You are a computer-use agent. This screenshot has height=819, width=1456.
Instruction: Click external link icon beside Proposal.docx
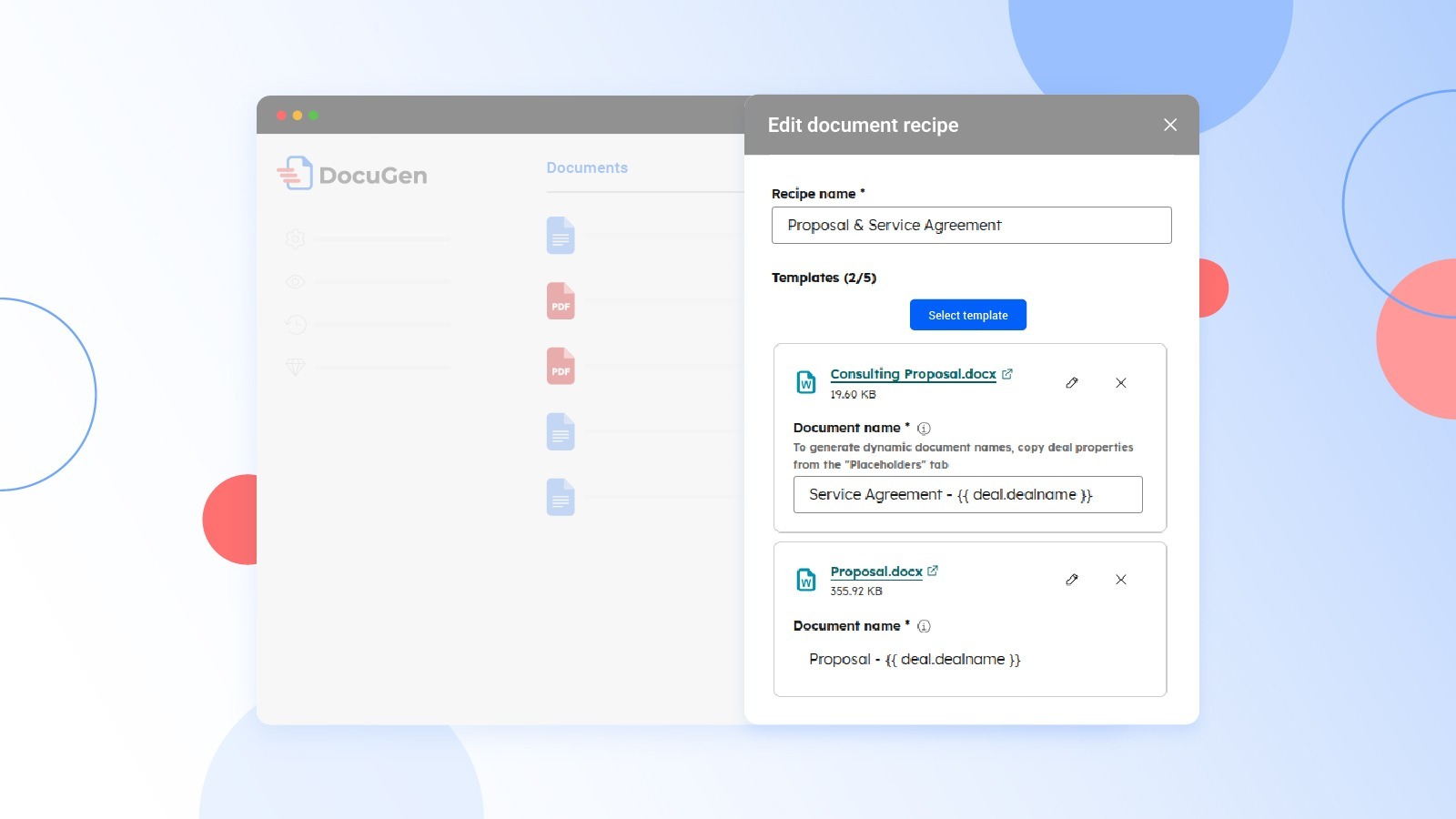pos(933,571)
